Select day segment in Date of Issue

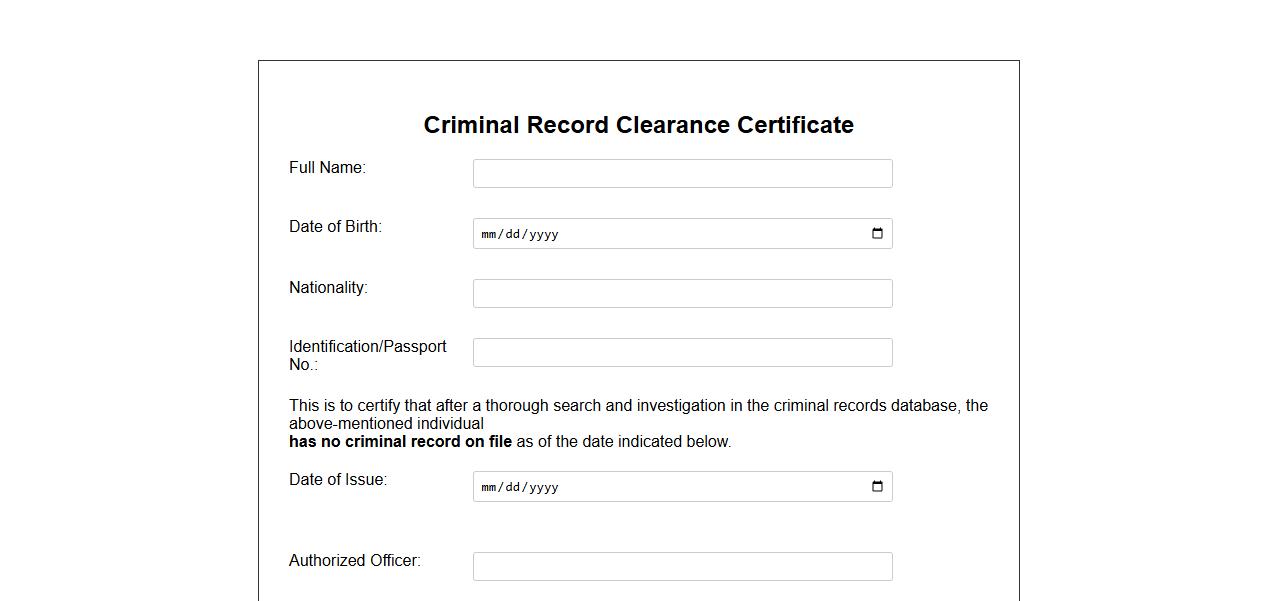[513, 487]
